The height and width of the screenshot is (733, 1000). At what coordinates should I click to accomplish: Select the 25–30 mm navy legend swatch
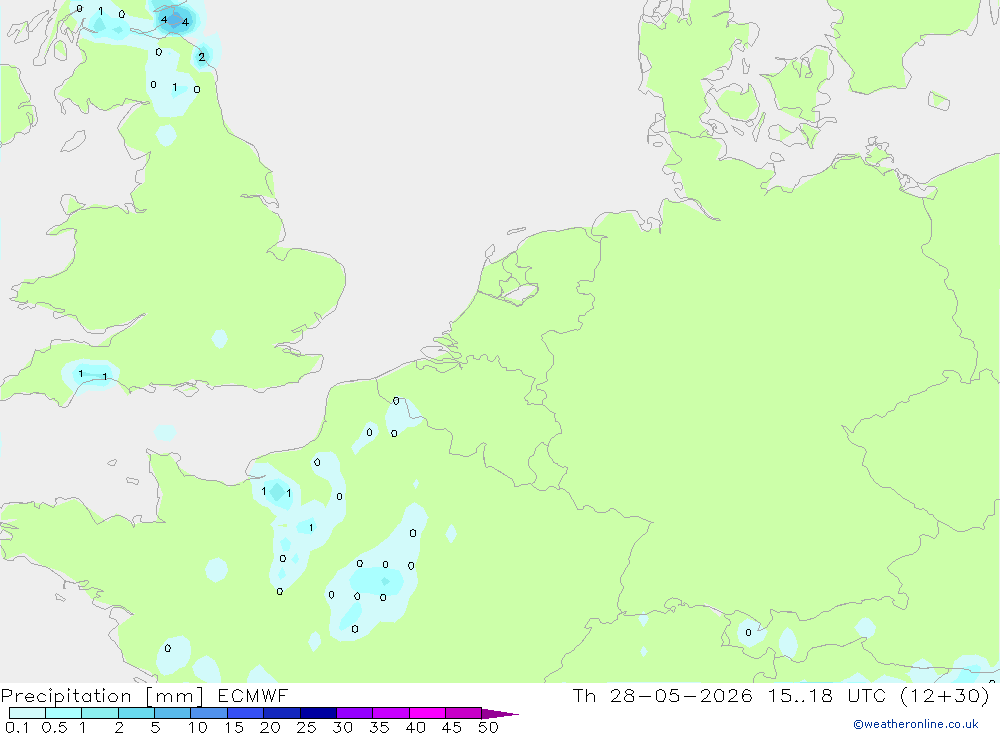tap(318, 713)
